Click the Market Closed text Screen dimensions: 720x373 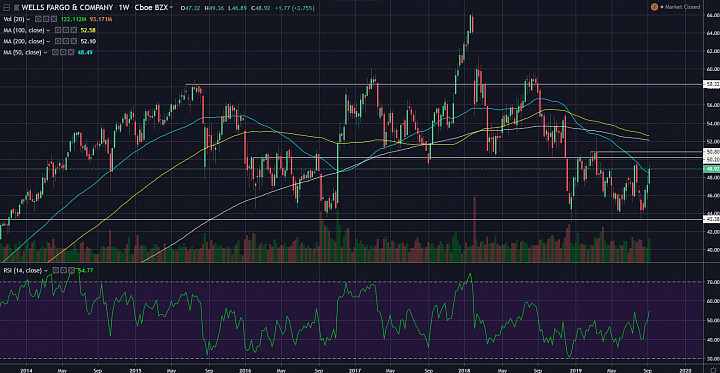pos(683,7)
